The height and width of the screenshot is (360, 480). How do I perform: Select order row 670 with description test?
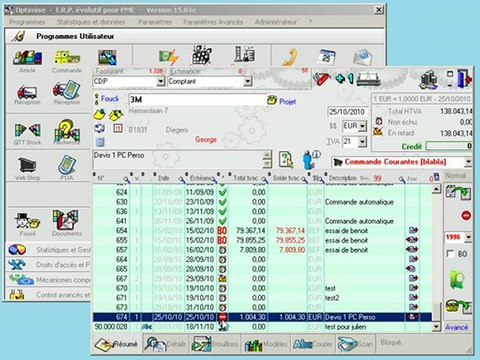coord(262,288)
